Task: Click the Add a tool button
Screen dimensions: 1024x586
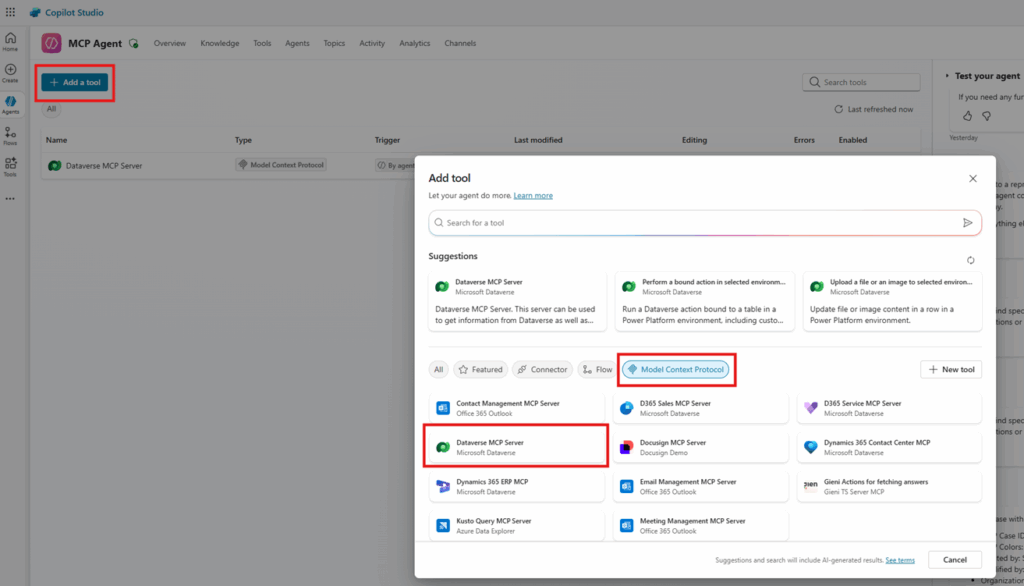Action: [75, 82]
